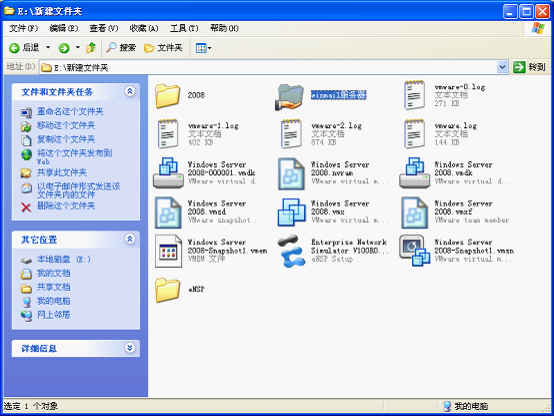The width and height of the screenshot is (554, 416).
Task: Go to Local Disk (E:) link
Action: tap(64, 259)
